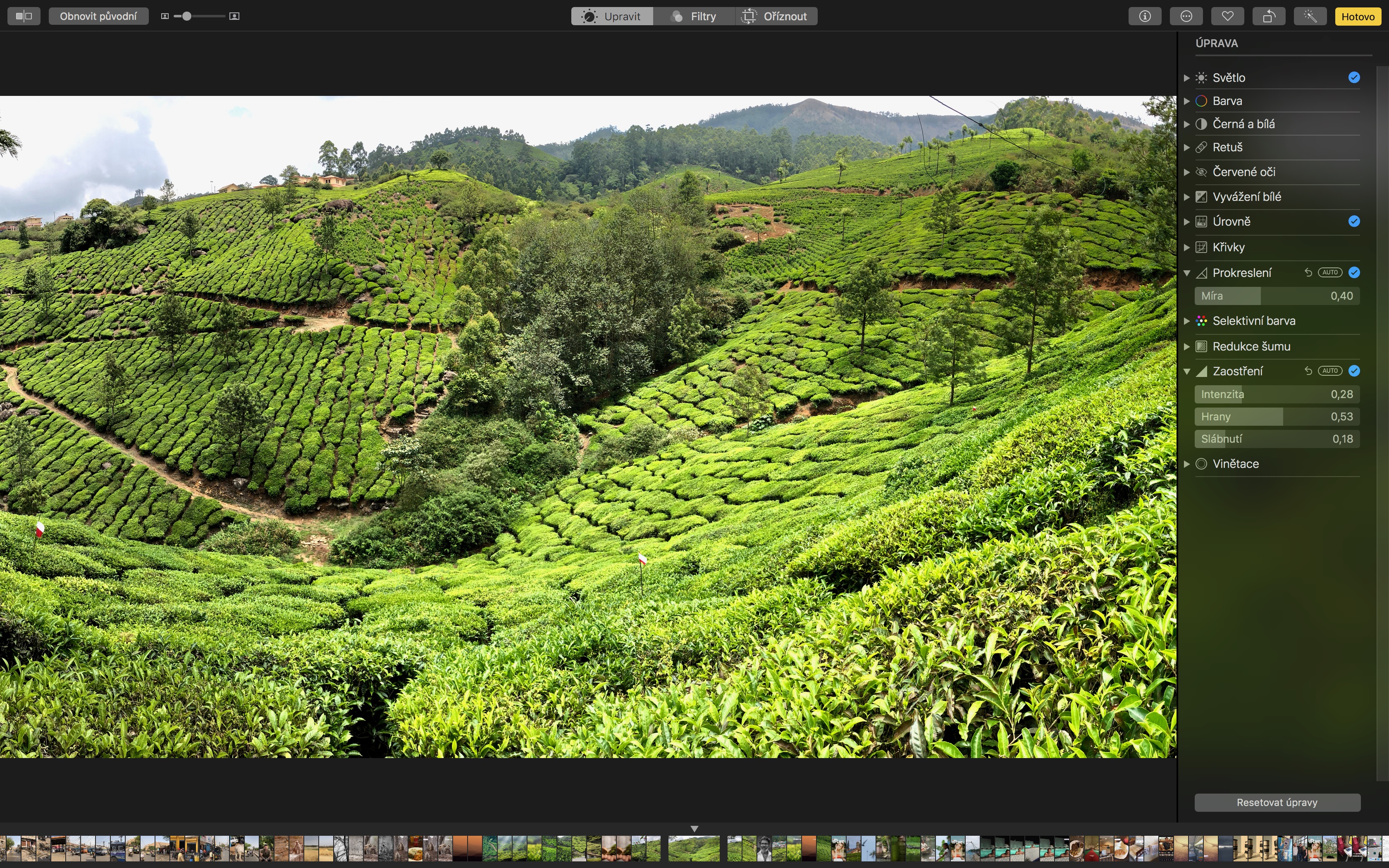Viewport: 1389px width, 868px height.
Task: Click the Míra slider
Action: click(1277, 296)
